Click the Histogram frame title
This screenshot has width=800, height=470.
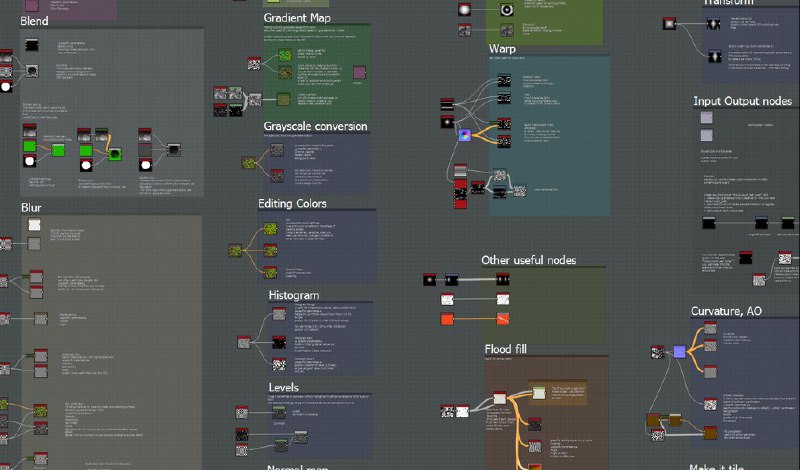[x=294, y=295]
